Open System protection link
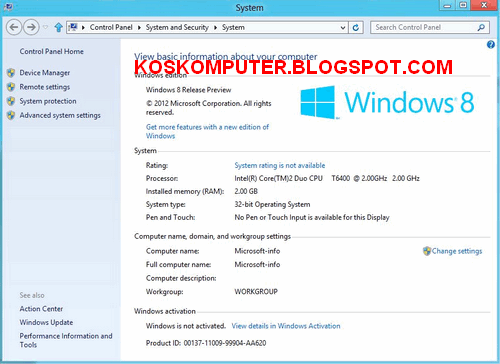Viewport: 500px width, 364px height. click(48, 101)
